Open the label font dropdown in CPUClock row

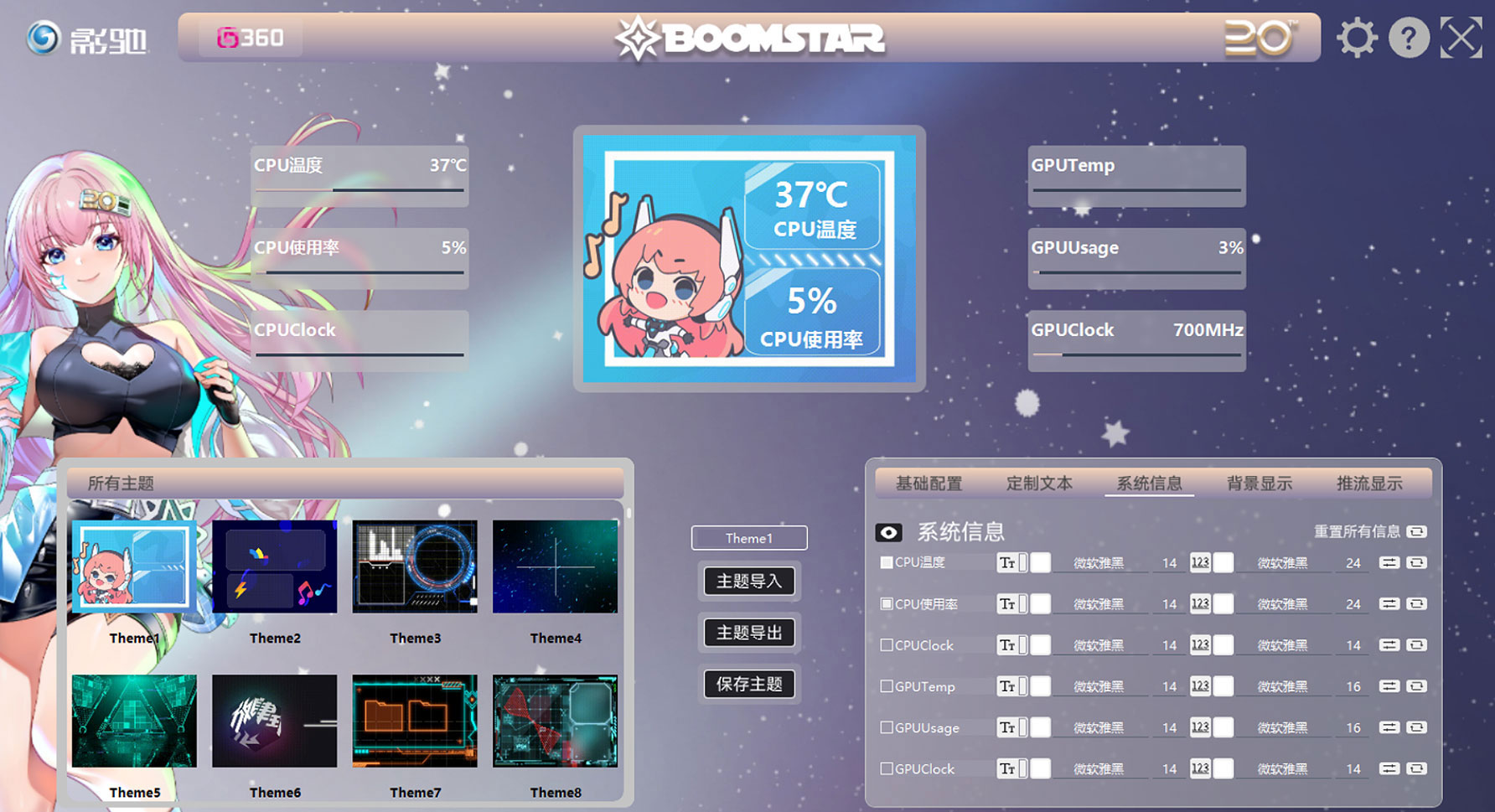(1099, 645)
